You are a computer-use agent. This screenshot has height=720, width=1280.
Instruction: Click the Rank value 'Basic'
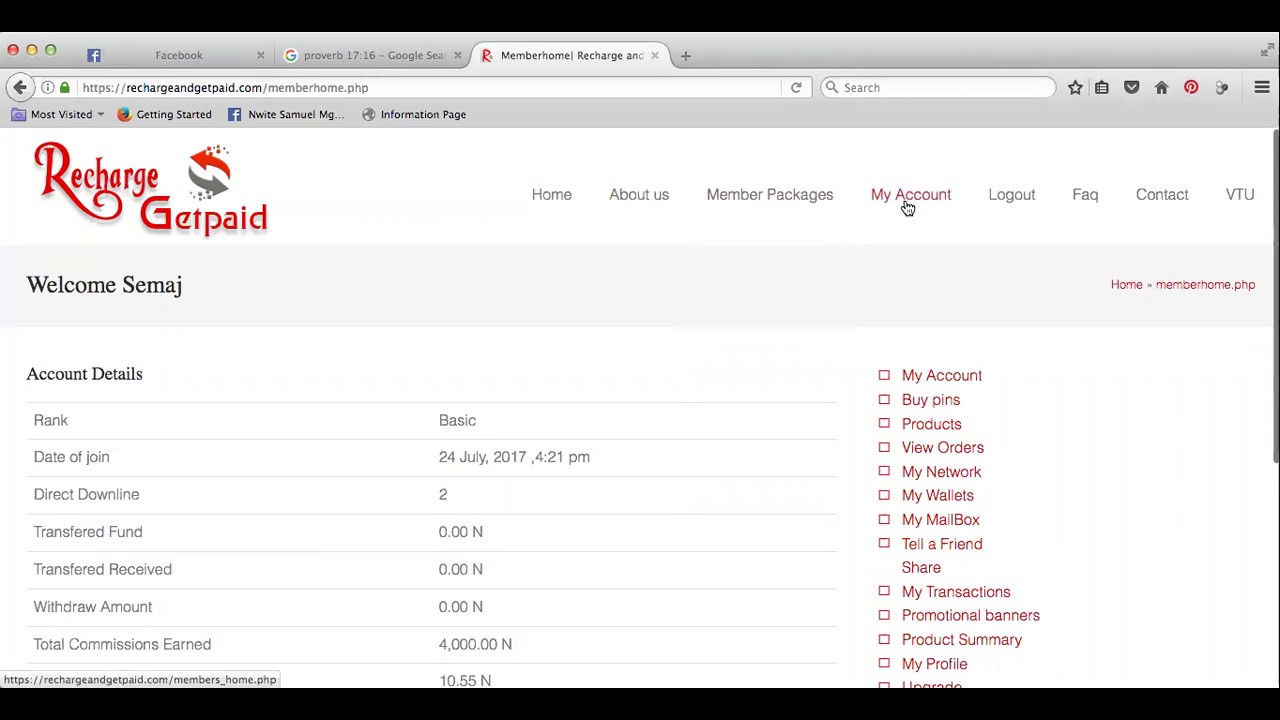pyautogui.click(x=457, y=420)
